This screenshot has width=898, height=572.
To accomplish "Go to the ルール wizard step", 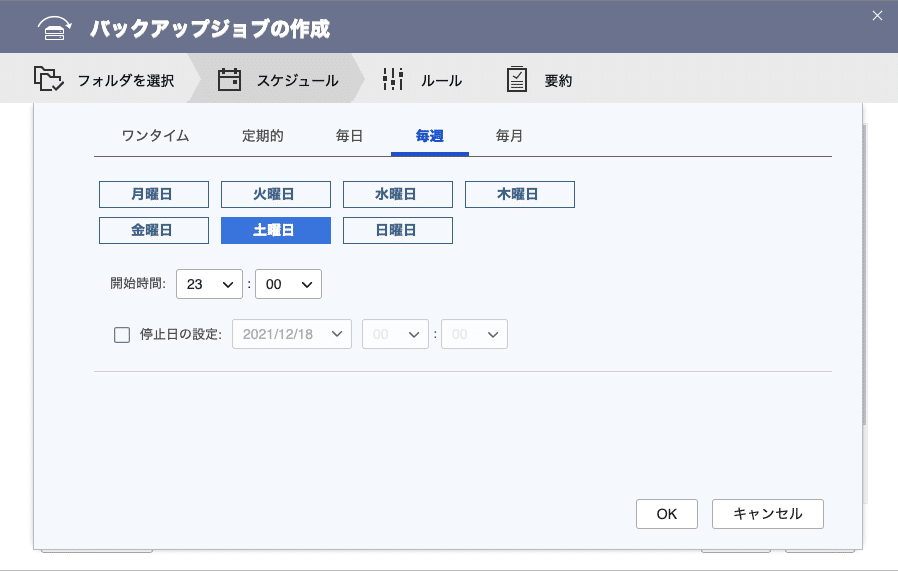I will (x=422, y=80).
